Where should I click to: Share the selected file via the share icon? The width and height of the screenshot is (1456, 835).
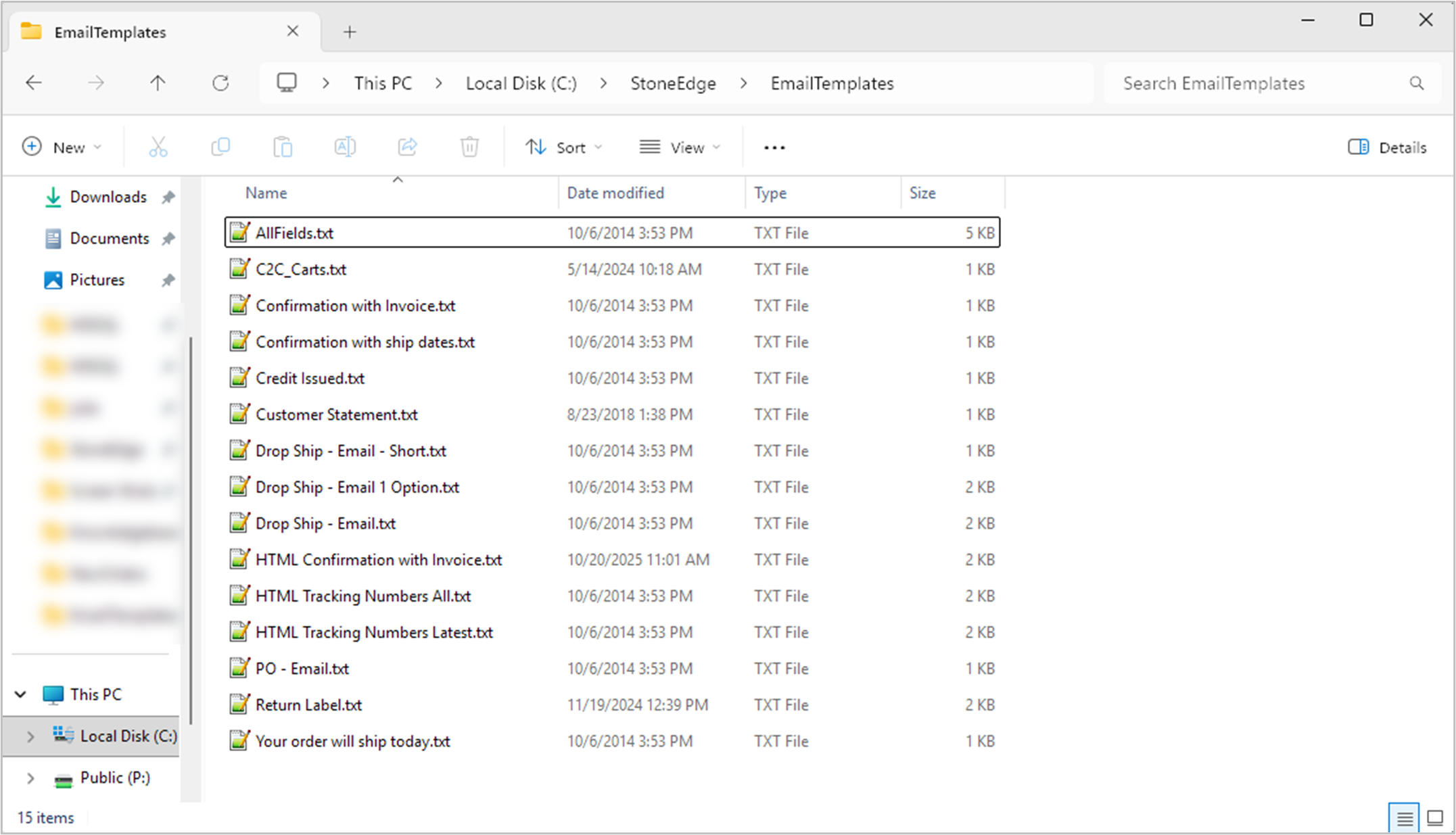(x=407, y=147)
